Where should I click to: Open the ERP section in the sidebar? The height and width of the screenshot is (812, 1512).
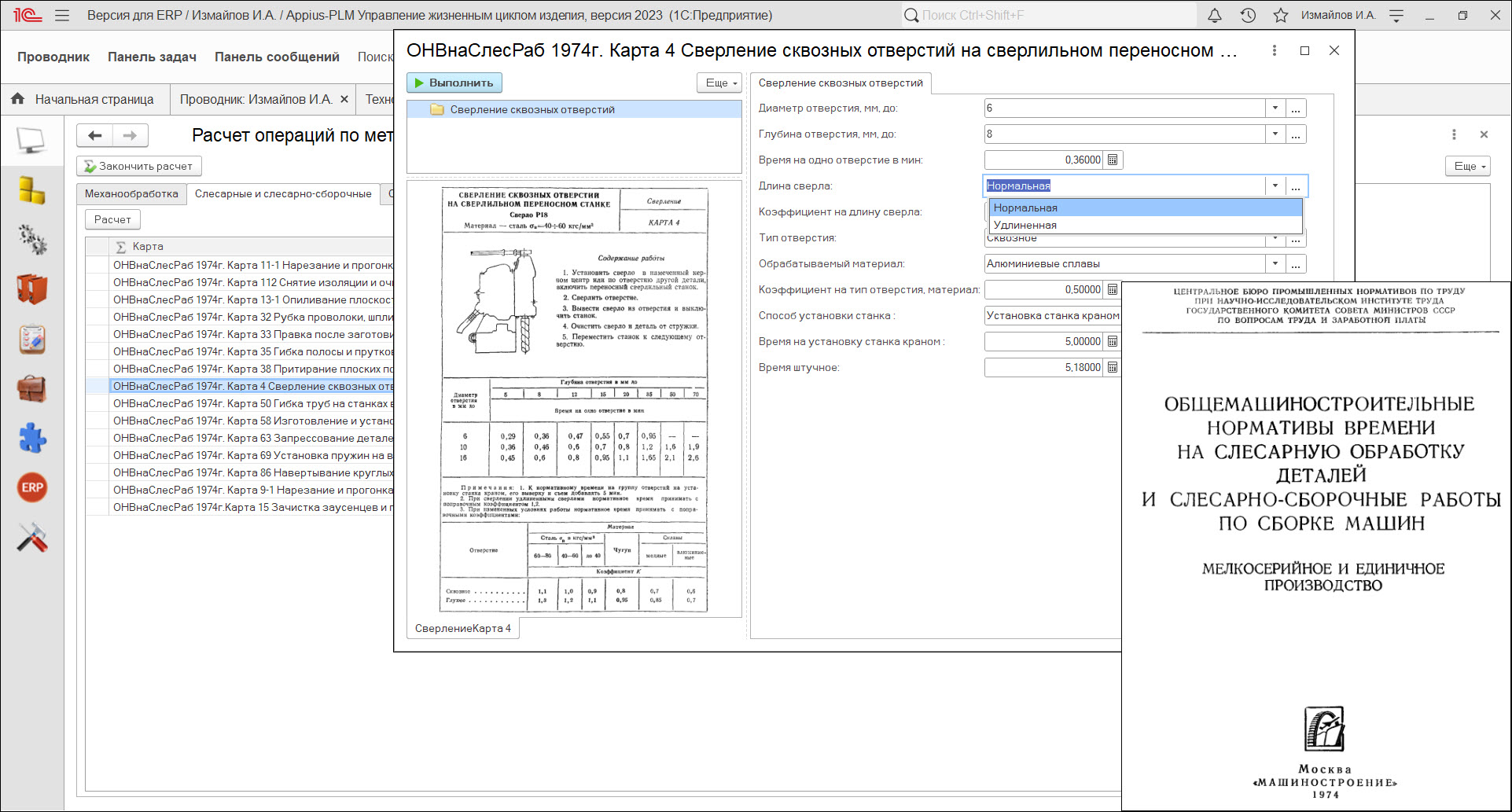[31, 487]
